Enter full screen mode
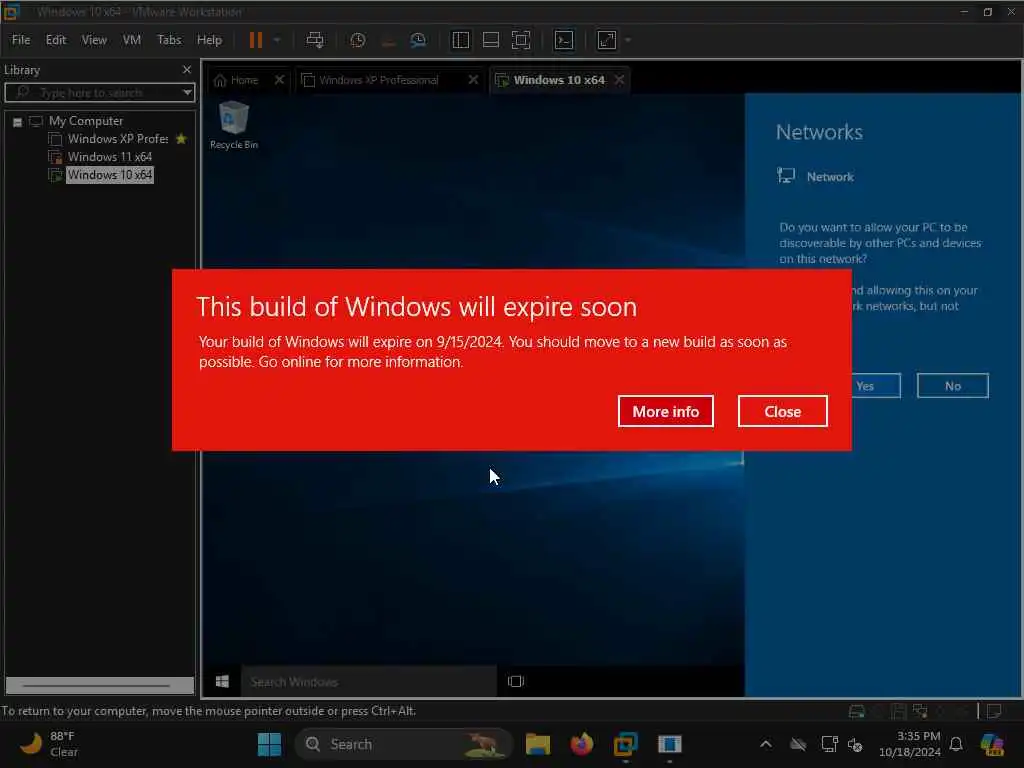 (520, 40)
